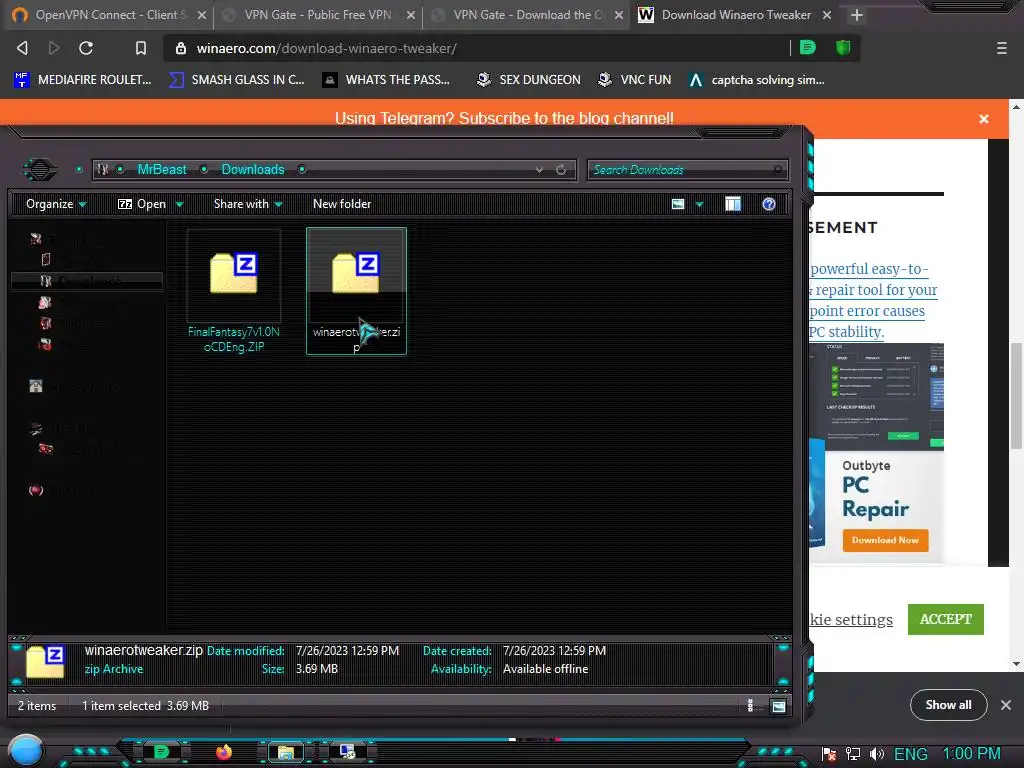The image size is (1024, 768).
Task: Expand the Open button dropdown arrow
Action: 180,204
